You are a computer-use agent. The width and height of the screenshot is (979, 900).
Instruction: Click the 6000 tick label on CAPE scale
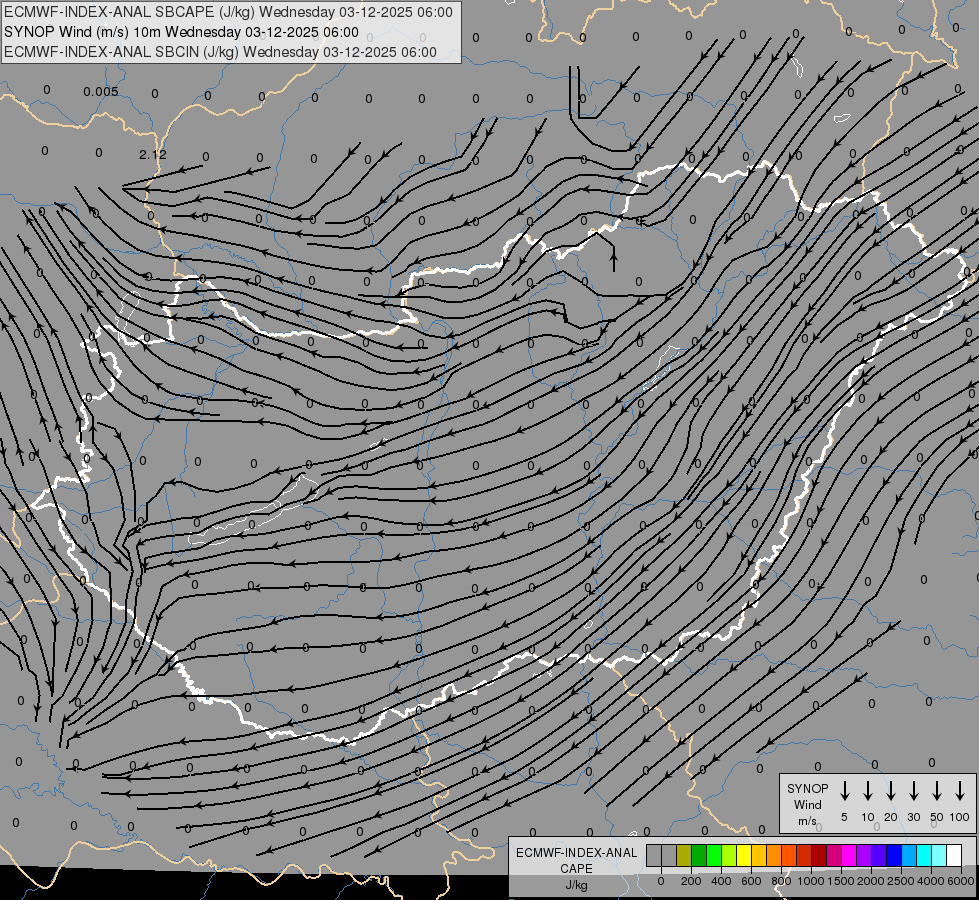click(961, 881)
